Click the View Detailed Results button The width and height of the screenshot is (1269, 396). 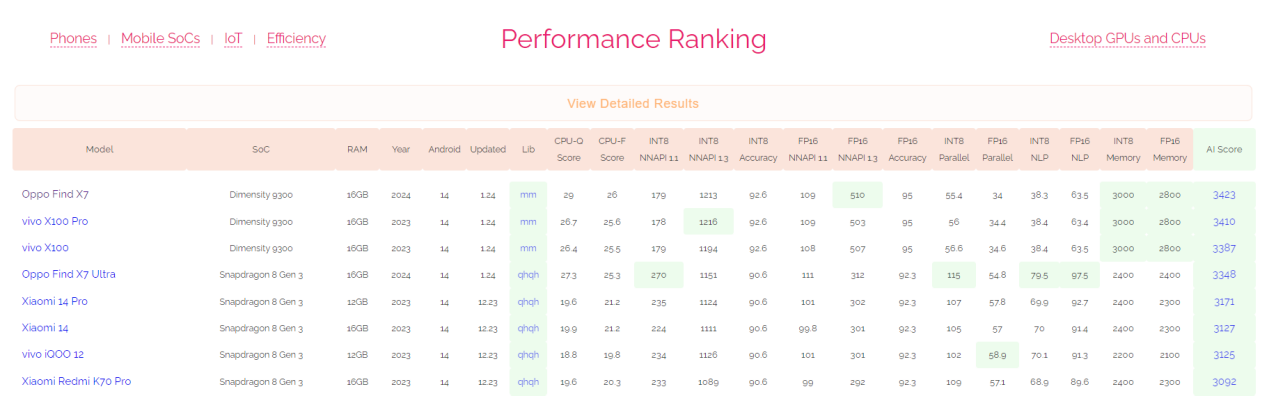[x=633, y=103]
